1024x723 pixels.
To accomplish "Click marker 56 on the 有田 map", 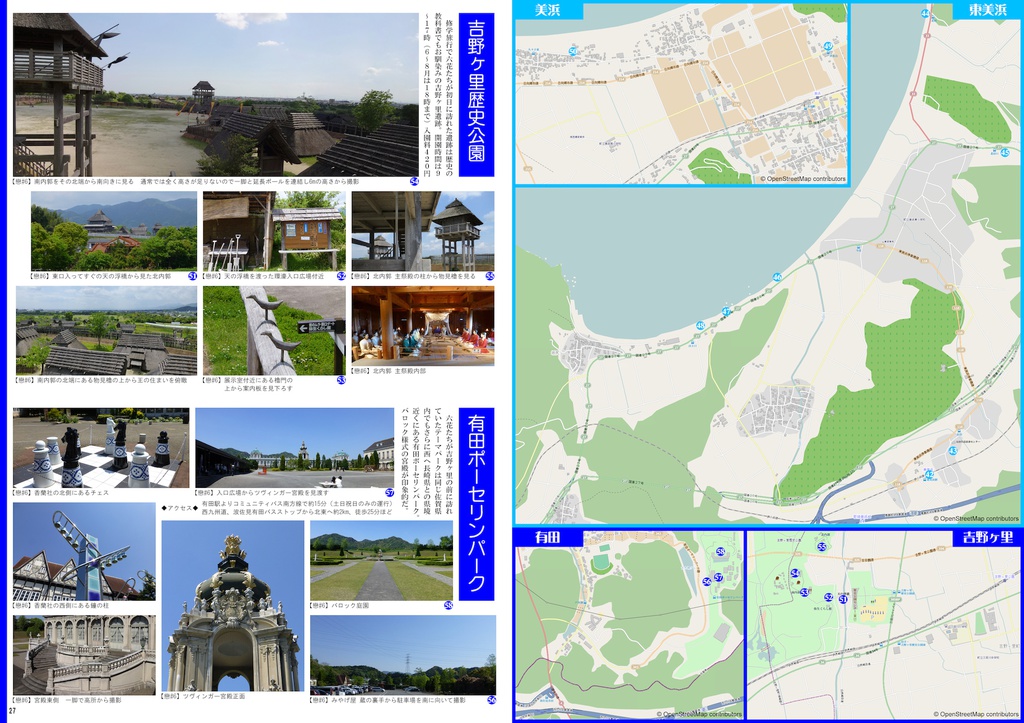I will pos(707,581).
